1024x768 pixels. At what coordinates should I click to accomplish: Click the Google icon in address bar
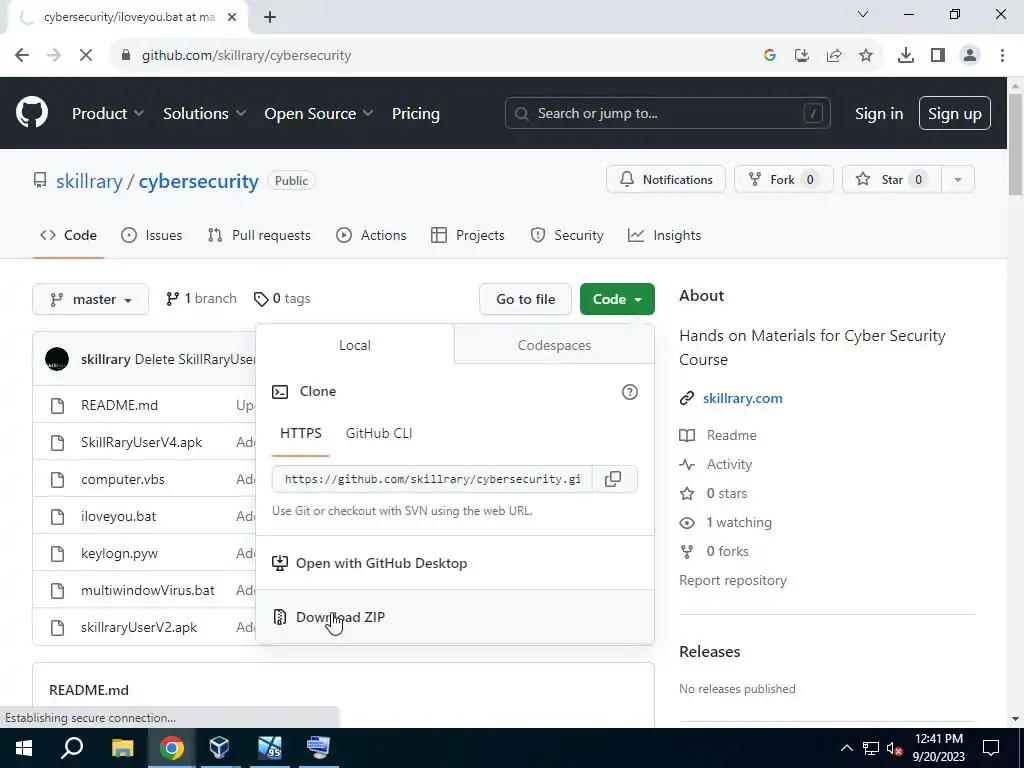pos(770,56)
